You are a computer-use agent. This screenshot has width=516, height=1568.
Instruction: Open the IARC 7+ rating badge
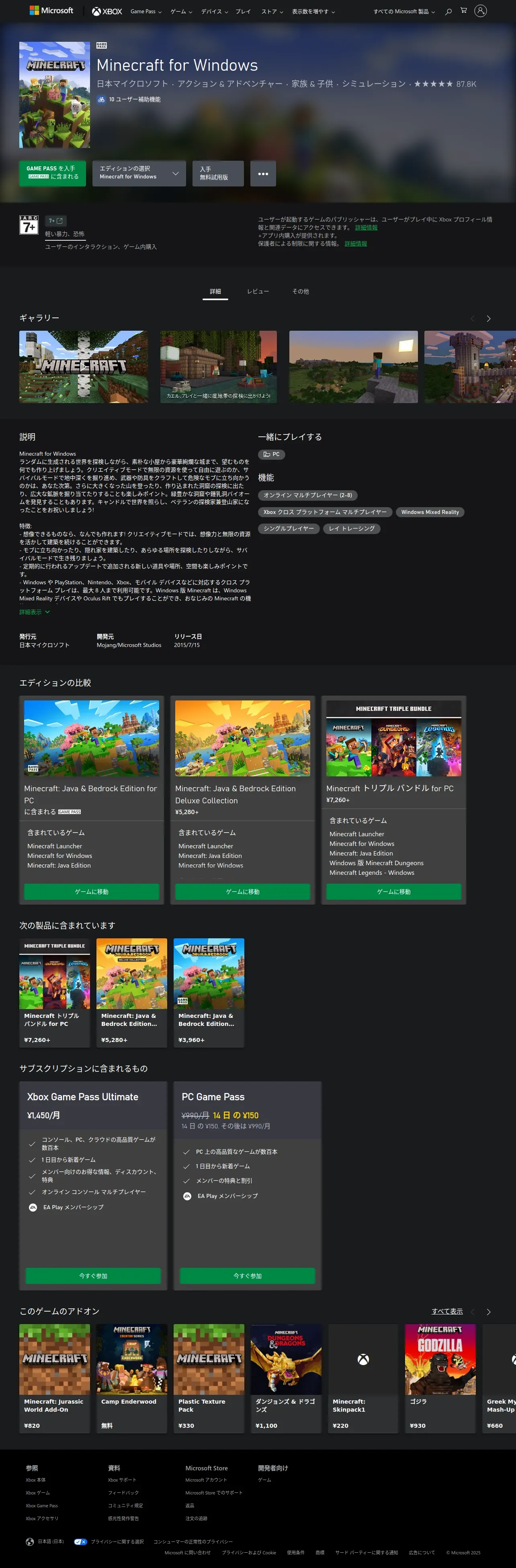coord(29,225)
